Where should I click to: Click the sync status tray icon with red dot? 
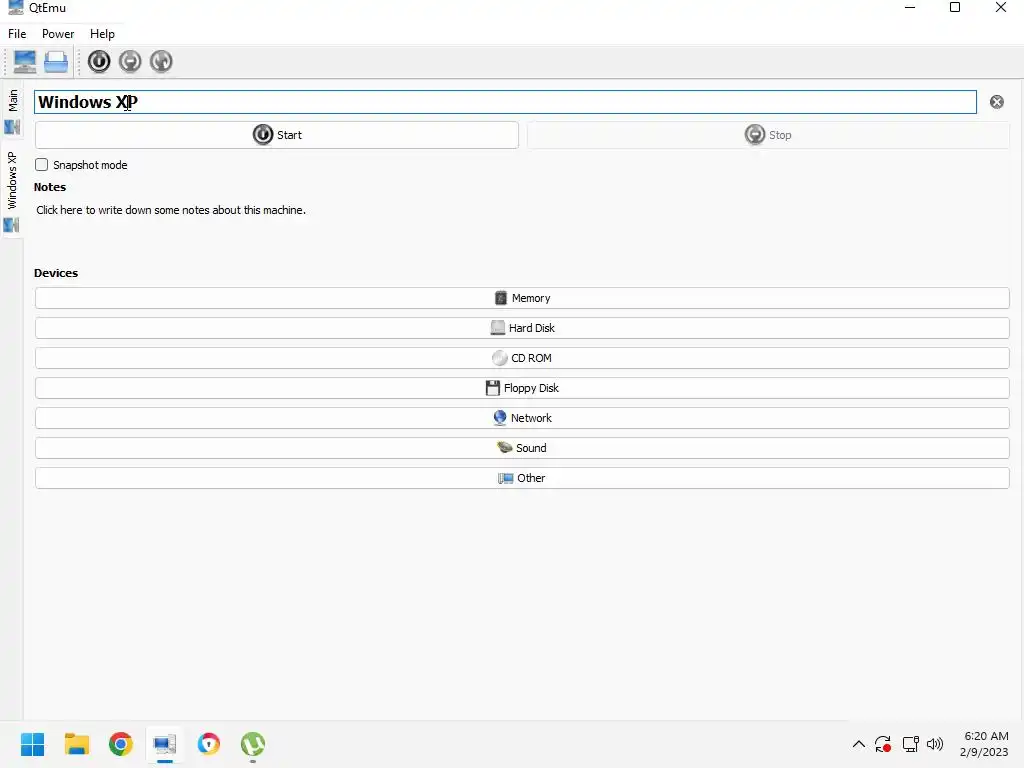tap(883, 744)
